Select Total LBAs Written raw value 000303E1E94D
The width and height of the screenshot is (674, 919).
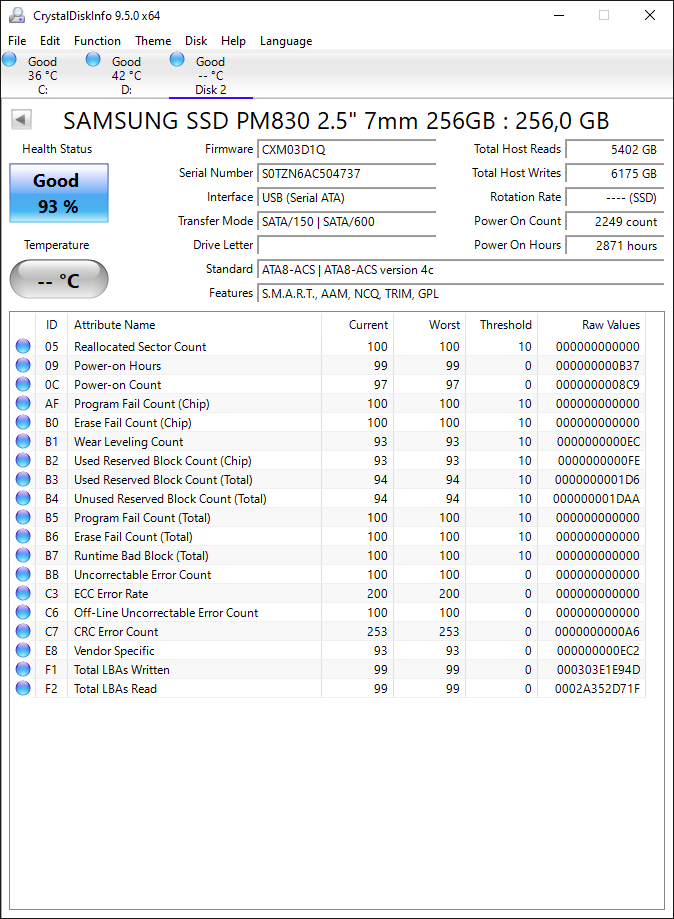598,670
